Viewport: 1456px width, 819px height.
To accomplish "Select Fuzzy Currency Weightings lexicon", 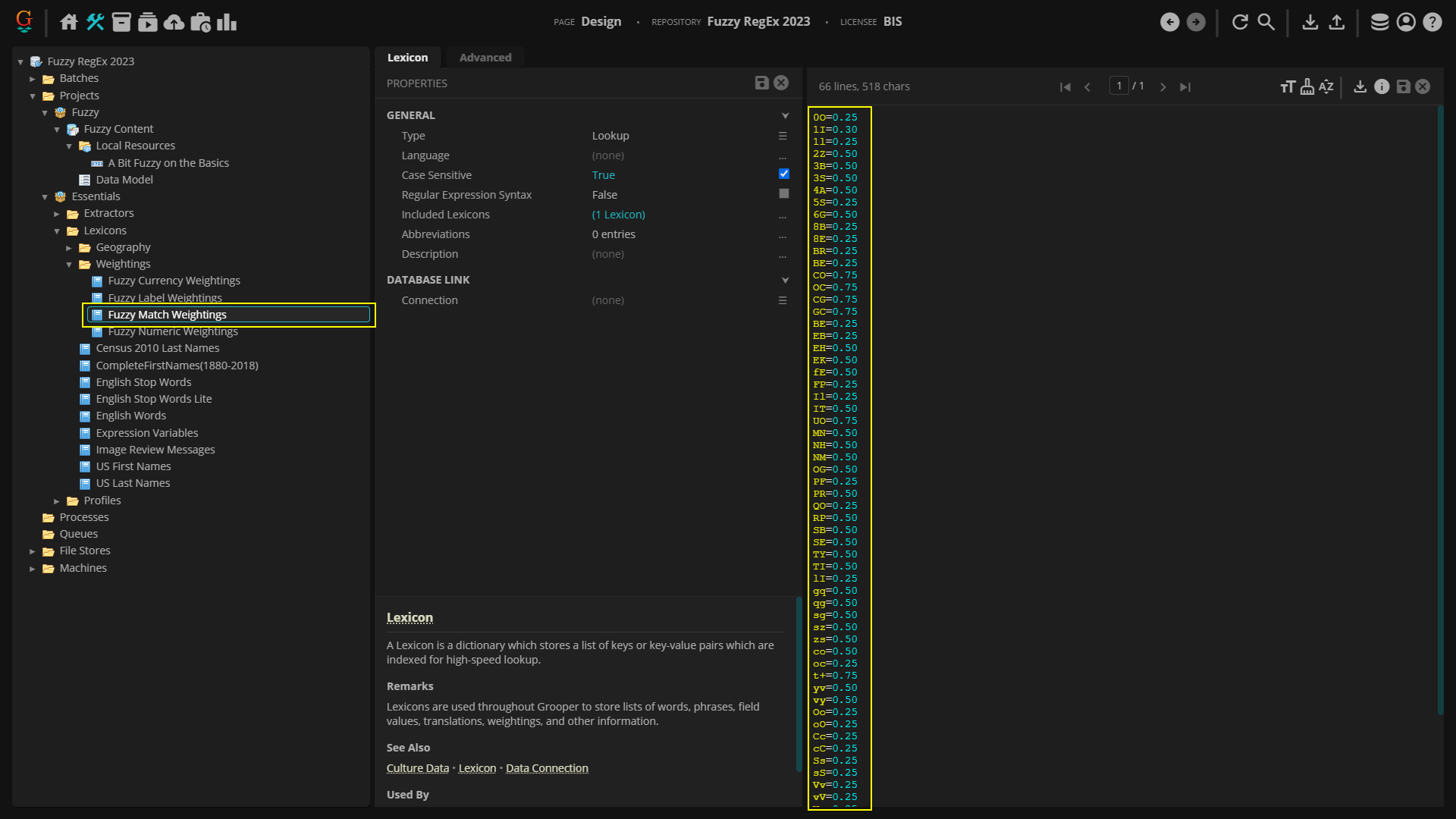I will click(174, 281).
